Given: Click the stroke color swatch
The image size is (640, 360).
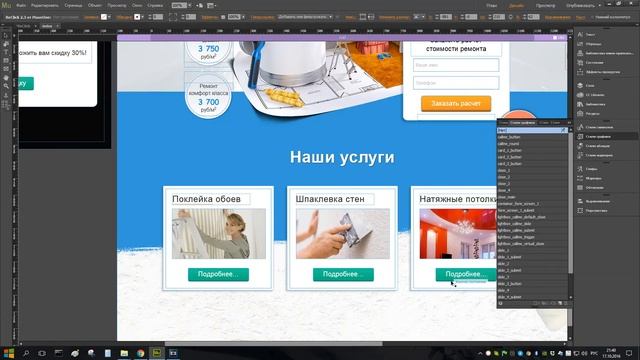Looking at the screenshot, I should (137, 17).
